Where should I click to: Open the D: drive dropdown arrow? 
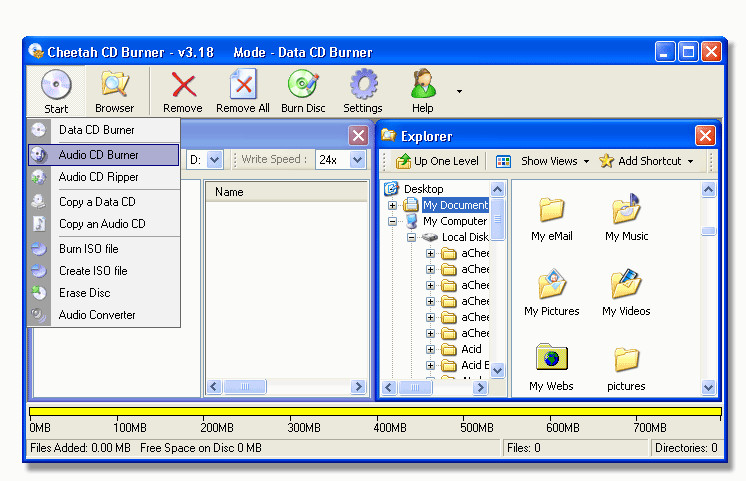[x=215, y=160]
